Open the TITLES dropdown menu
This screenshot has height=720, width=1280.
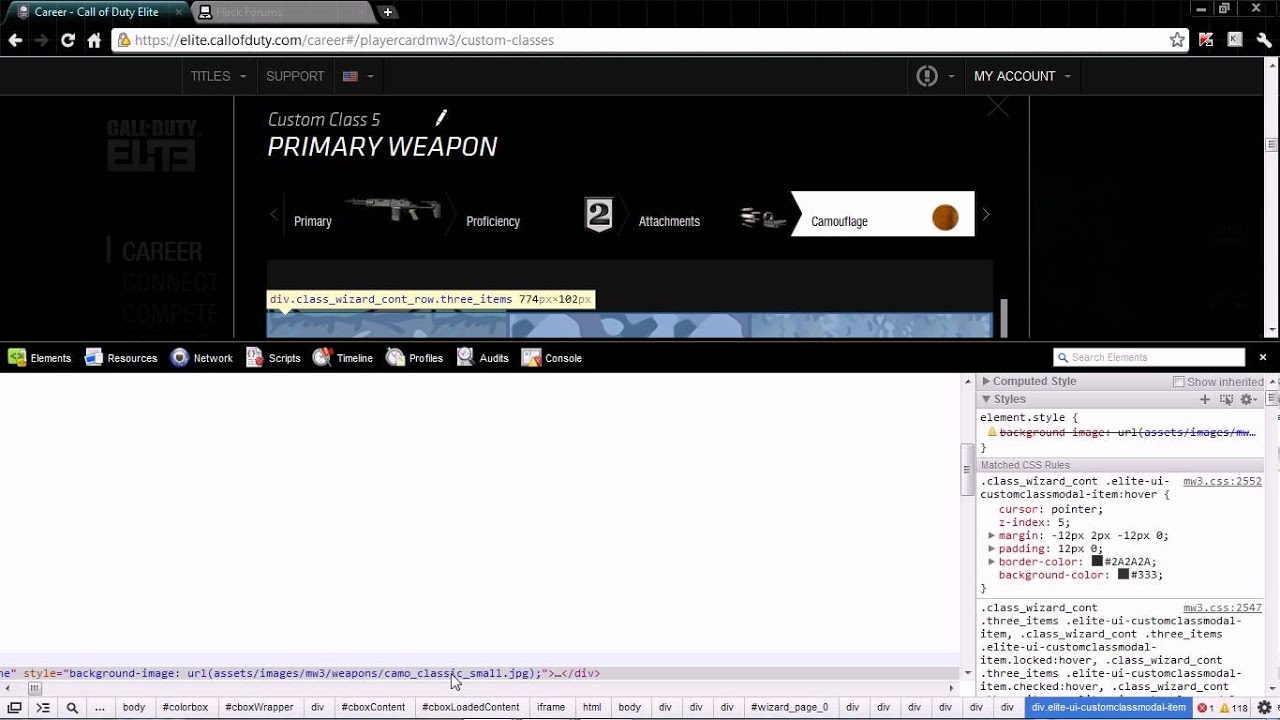(218, 76)
